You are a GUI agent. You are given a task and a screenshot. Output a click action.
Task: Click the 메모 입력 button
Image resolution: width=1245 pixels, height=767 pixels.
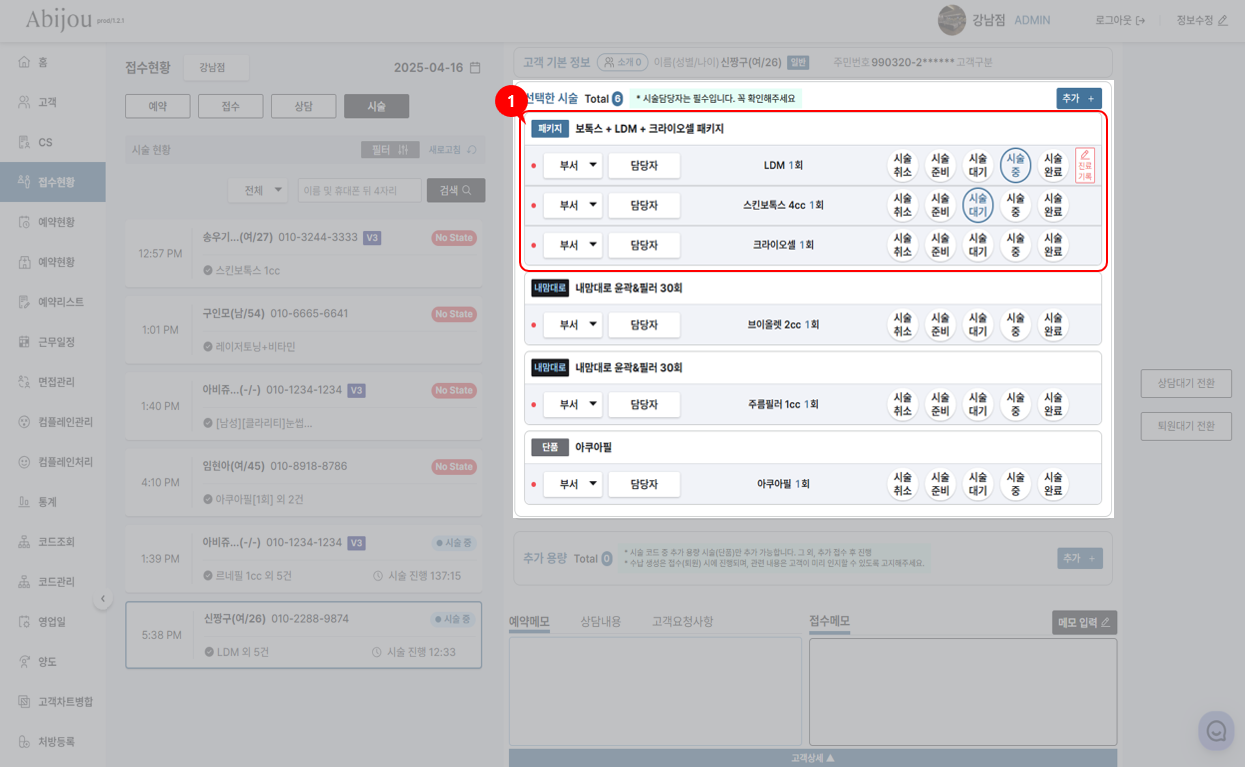(1085, 622)
